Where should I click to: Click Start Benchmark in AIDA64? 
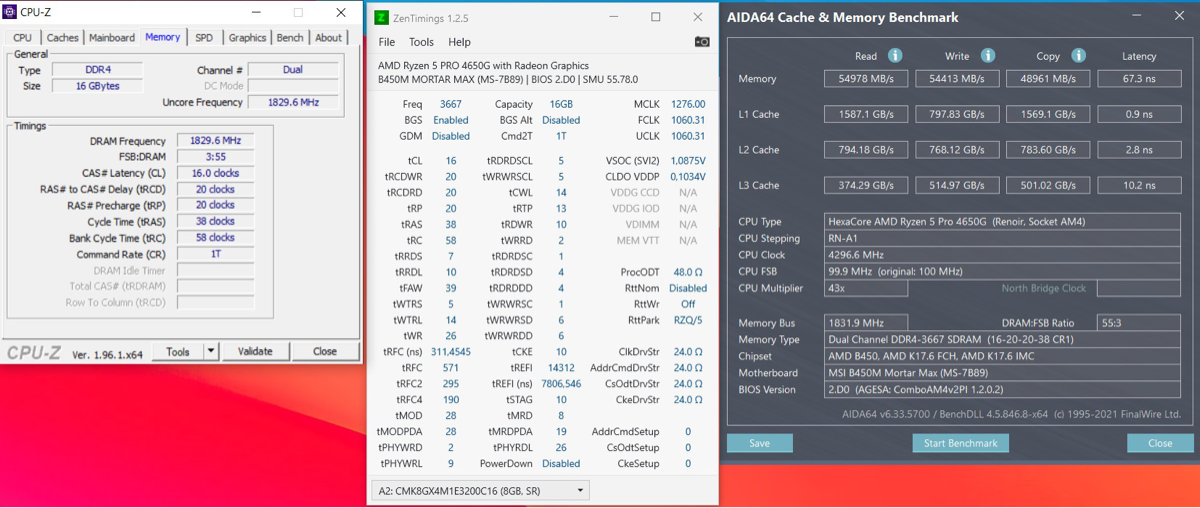pos(960,443)
